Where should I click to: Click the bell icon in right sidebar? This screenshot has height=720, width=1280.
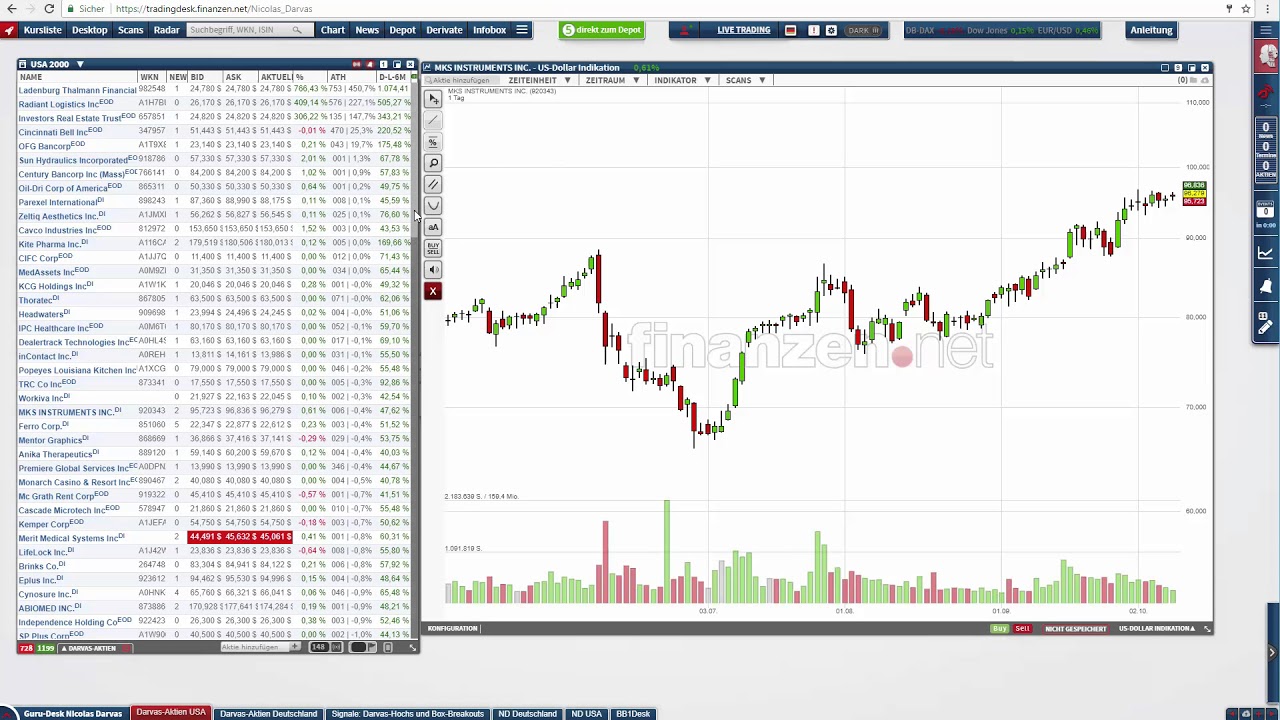click(x=1265, y=287)
